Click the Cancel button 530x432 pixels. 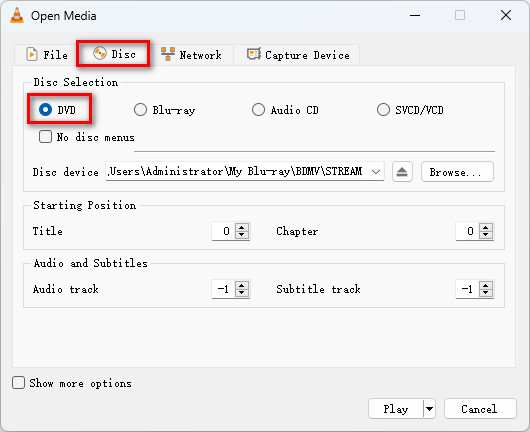point(480,409)
